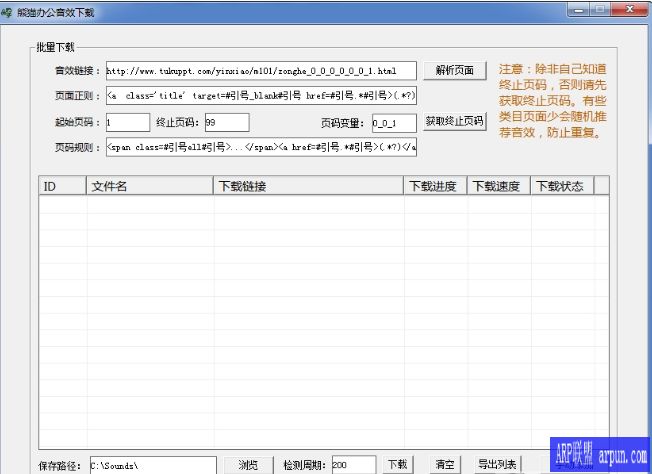Focus the 音效链接 URL input field
Screen dimensions: 652x474
261,71
